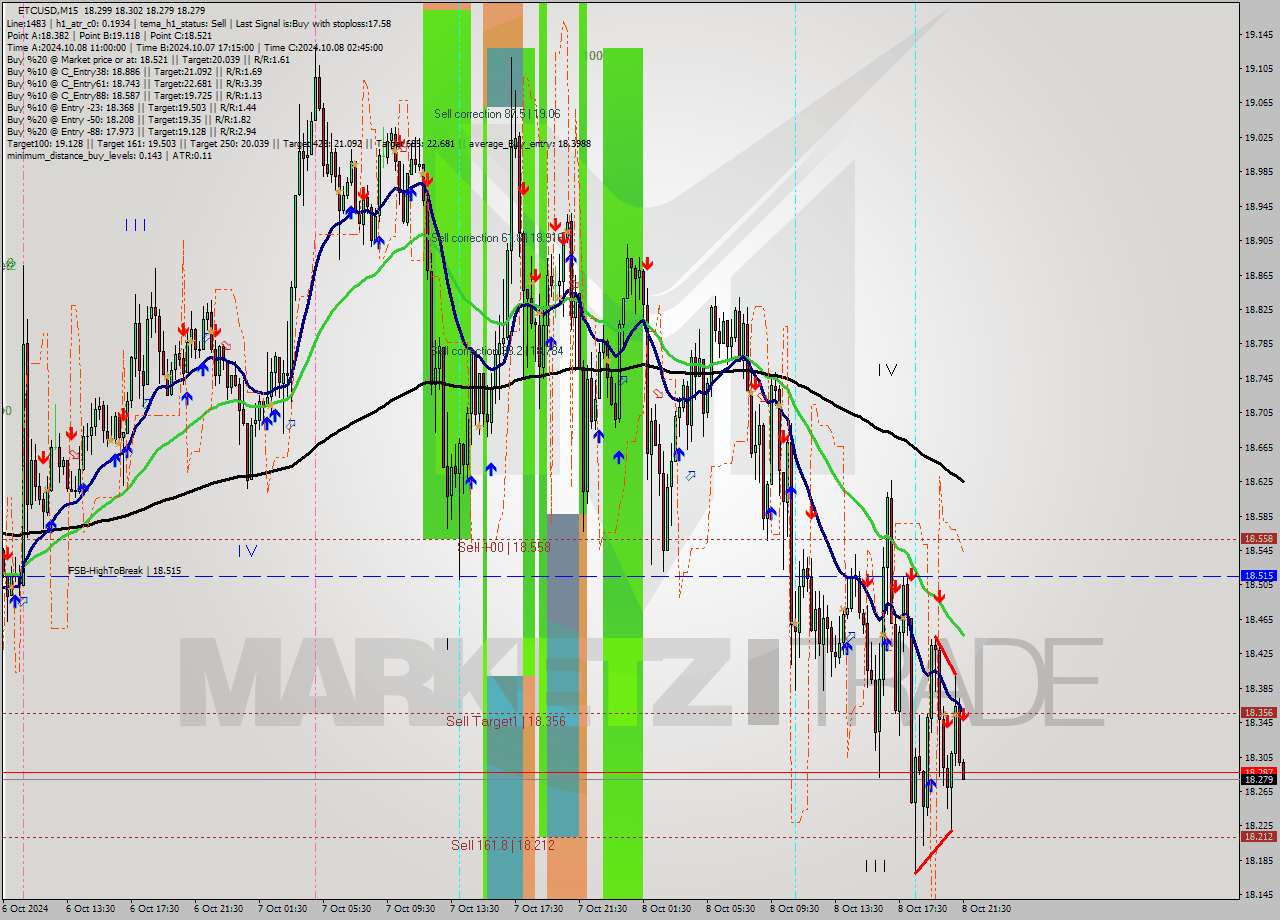Select the red 18.212 price tag

tap(1258, 836)
